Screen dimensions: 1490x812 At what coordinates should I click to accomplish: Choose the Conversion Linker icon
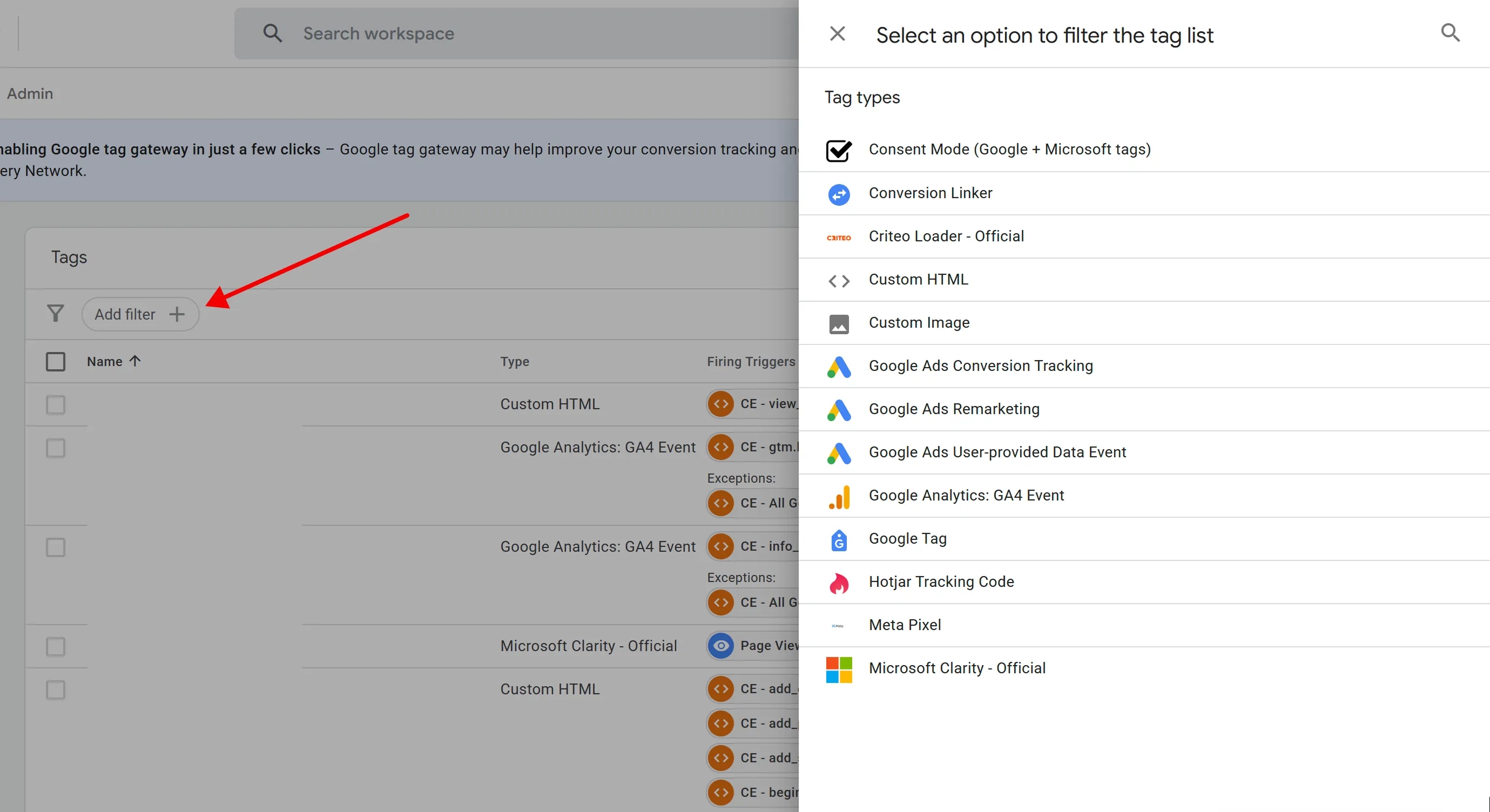point(839,194)
